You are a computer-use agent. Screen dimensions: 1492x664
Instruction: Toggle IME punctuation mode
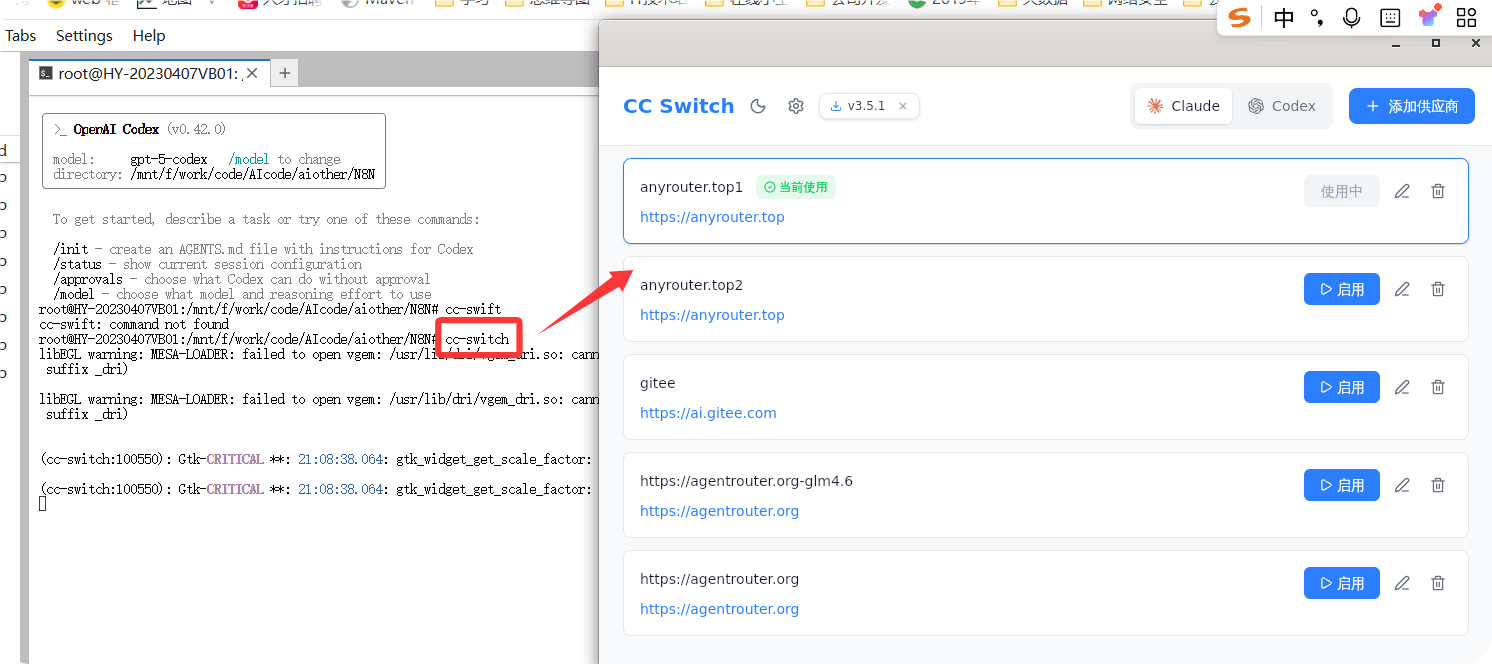click(1318, 17)
